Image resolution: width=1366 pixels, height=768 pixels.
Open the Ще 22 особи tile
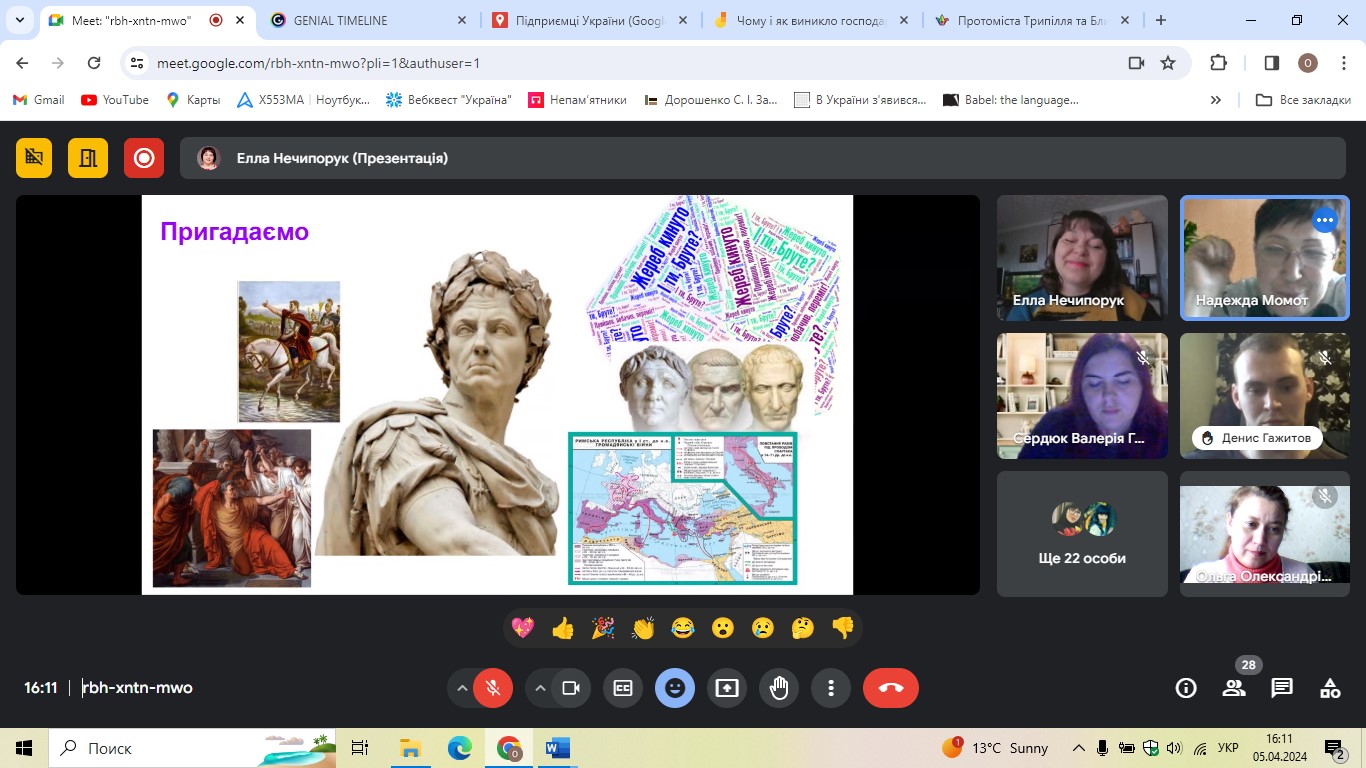(1082, 534)
